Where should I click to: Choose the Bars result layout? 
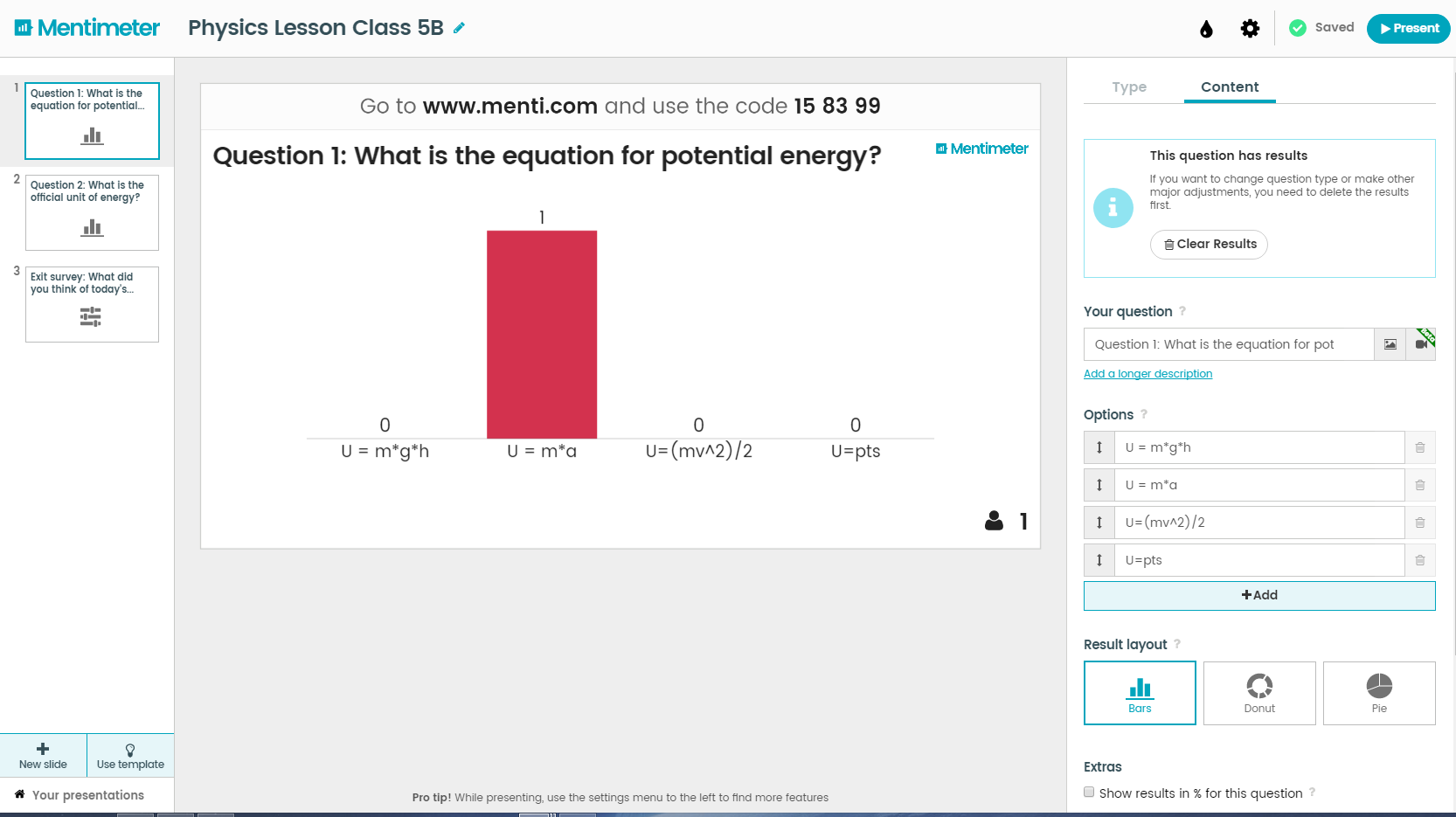pyautogui.click(x=1140, y=693)
